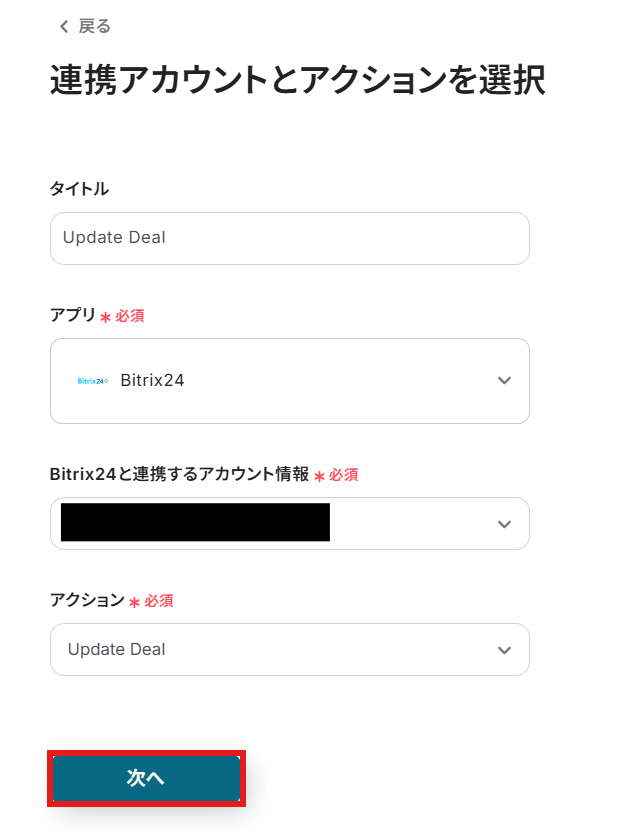The width and height of the screenshot is (618, 835).
Task: Click the Bitrix24と連携するアカウント情報 label
Action: pos(179,475)
